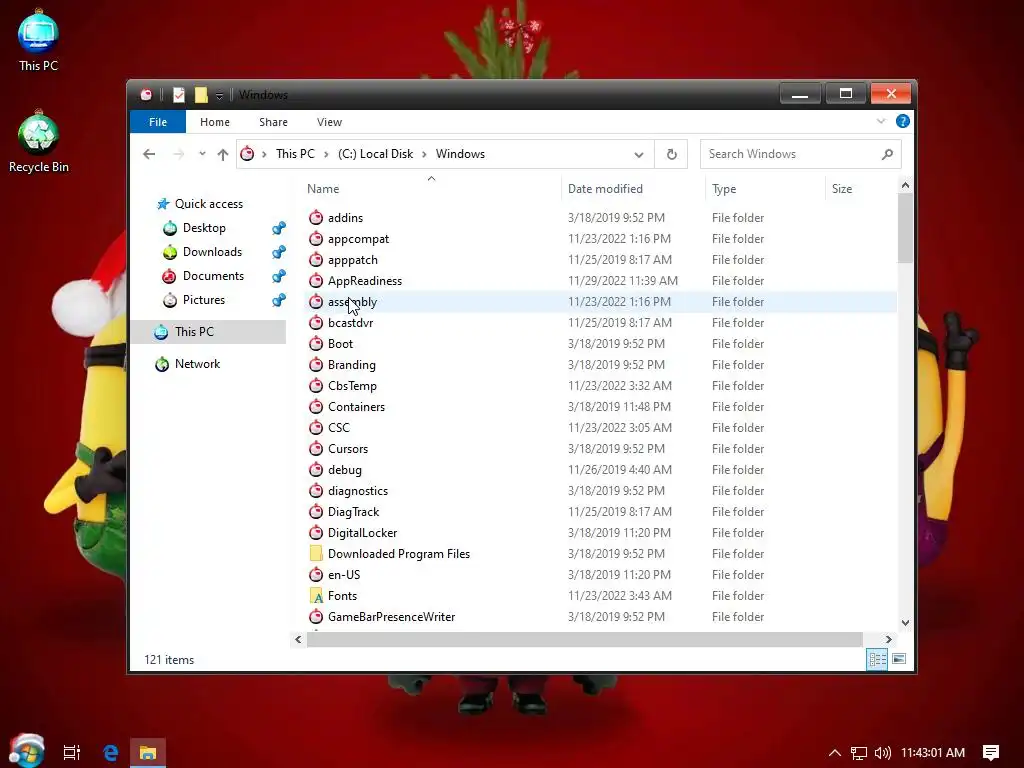Viewport: 1024px width, 768px height.
Task: Select Quick access in the navigation pane
Action: [x=199, y=204]
